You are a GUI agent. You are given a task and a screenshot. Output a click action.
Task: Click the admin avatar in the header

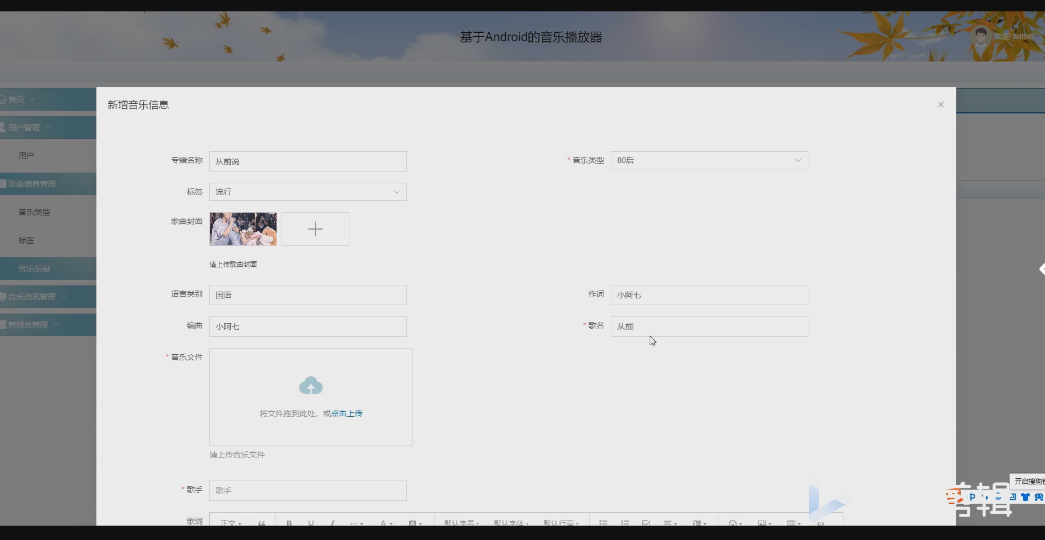(981, 36)
